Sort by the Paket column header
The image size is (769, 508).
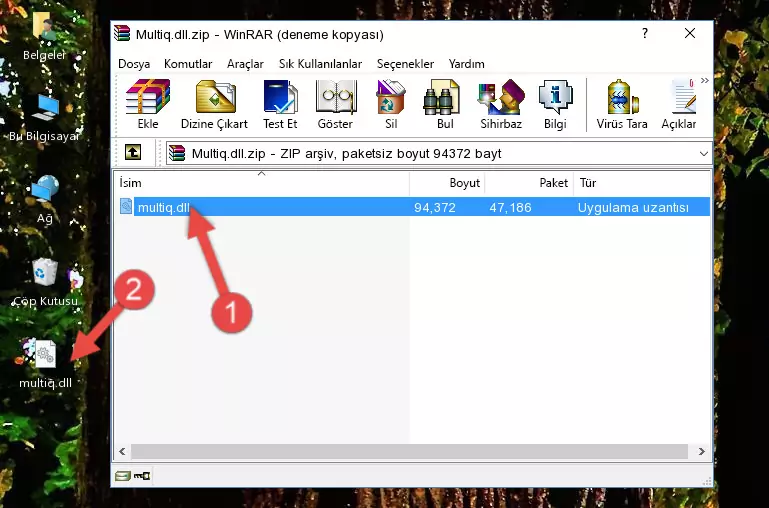click(529, 182)
